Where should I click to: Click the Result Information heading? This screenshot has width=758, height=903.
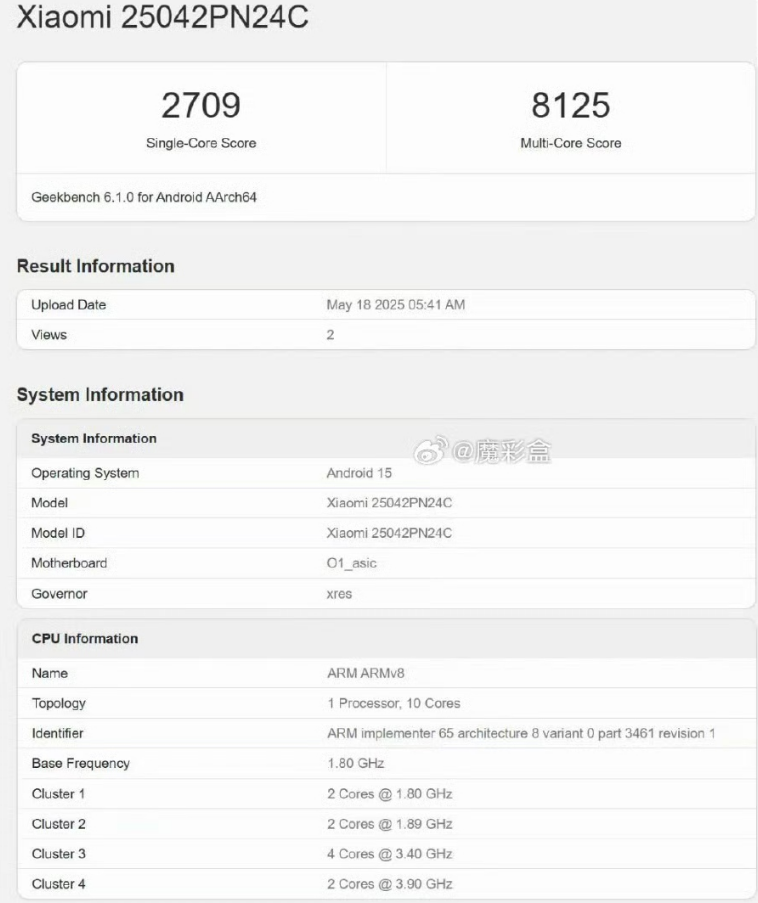[96, 266]
